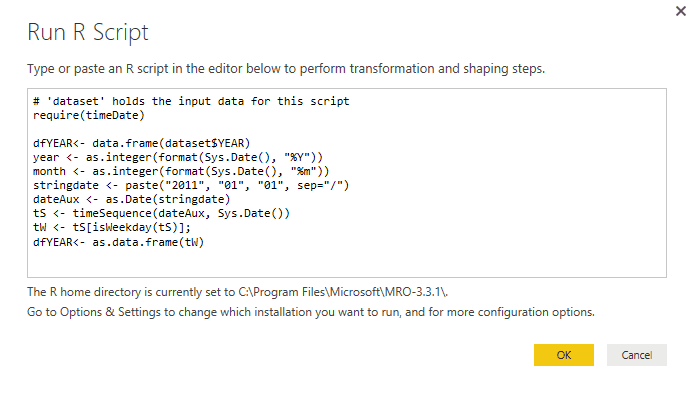Cancel the Run R Script dialog
Screen dimensions: 695x393
[x=636, y=355]
